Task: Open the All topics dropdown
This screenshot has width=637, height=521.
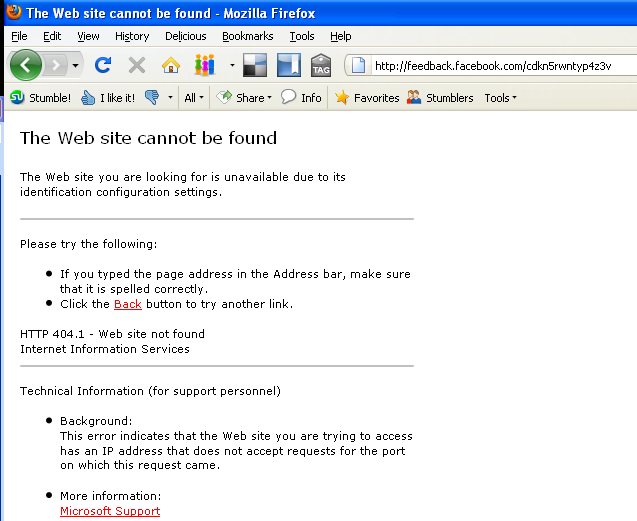Action: click(194, 98)
